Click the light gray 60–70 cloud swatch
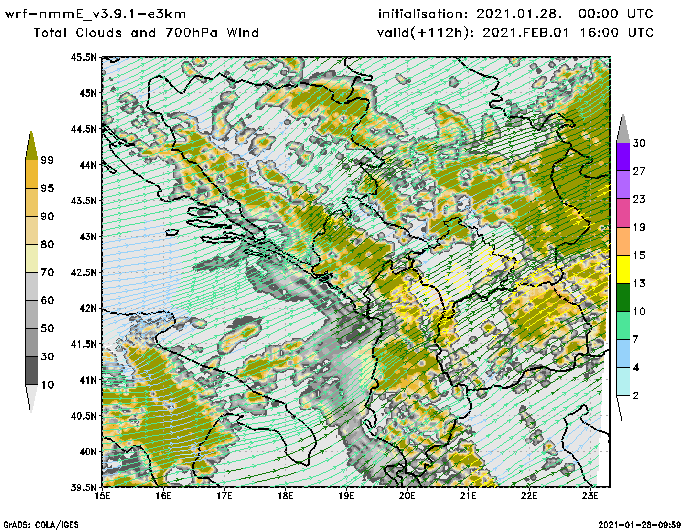Image resolution: width=700 pixels, height=530 pixels. point(31,287)
